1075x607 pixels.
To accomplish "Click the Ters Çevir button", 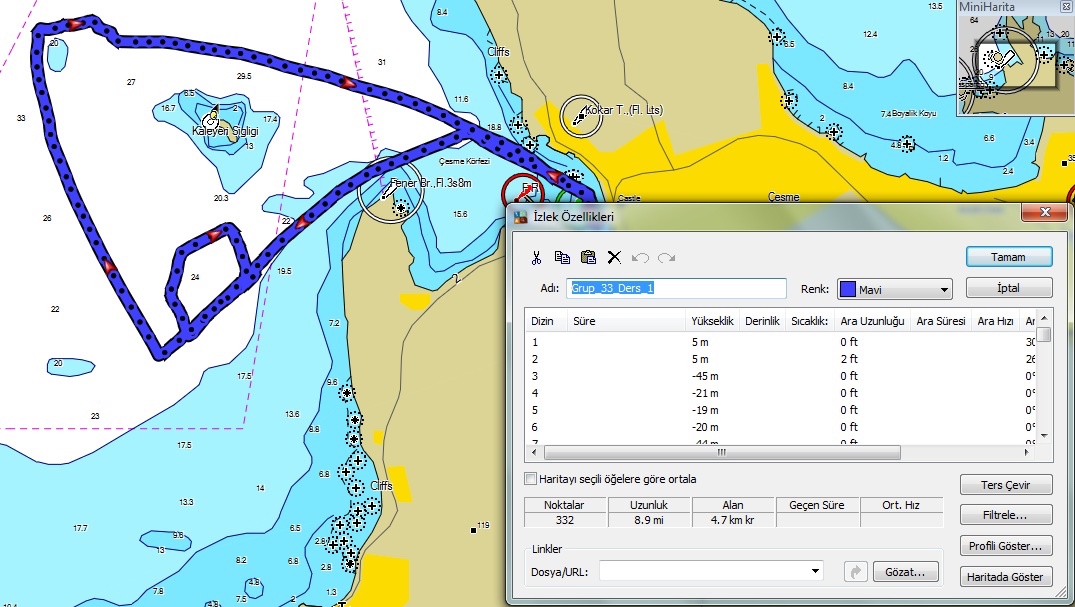I will click(x=1006, y=485).
